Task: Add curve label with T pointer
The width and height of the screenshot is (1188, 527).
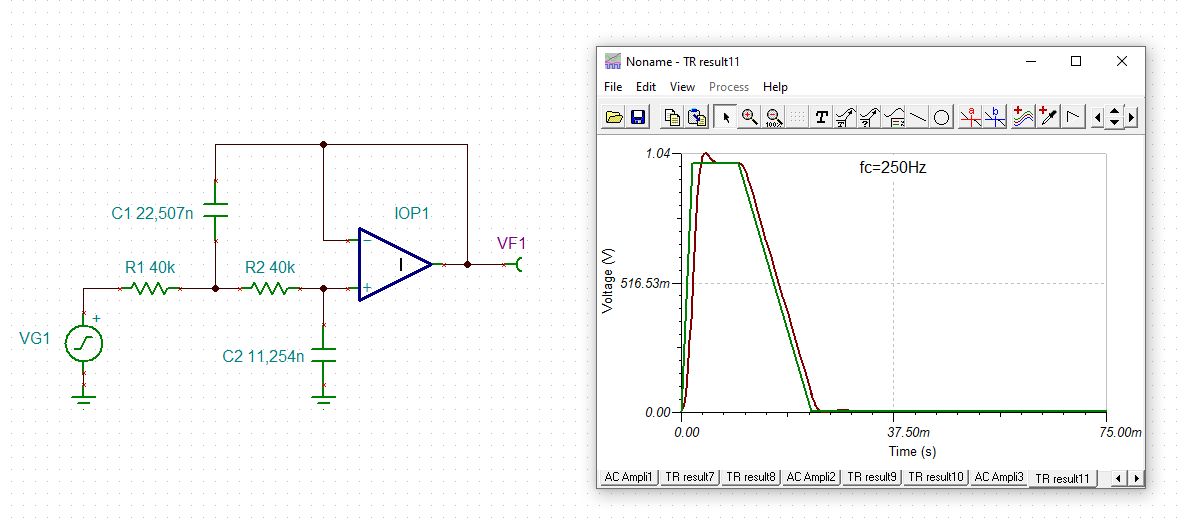Action: (x=845, y=117)
